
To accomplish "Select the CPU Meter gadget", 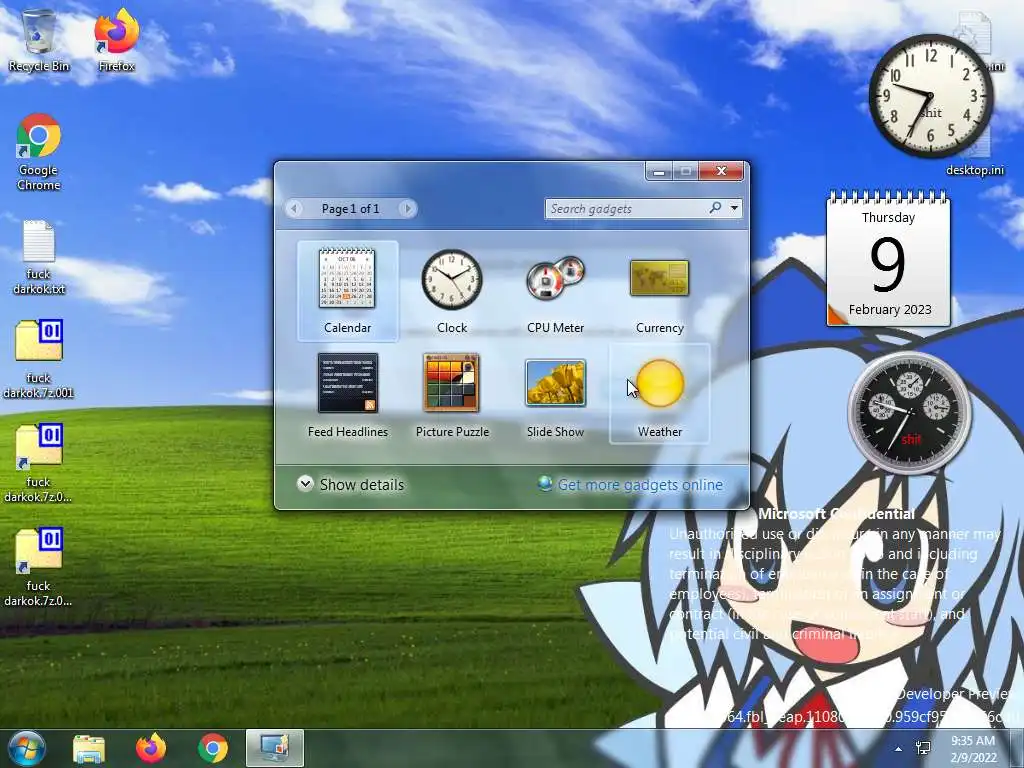I will click(556, 291).
